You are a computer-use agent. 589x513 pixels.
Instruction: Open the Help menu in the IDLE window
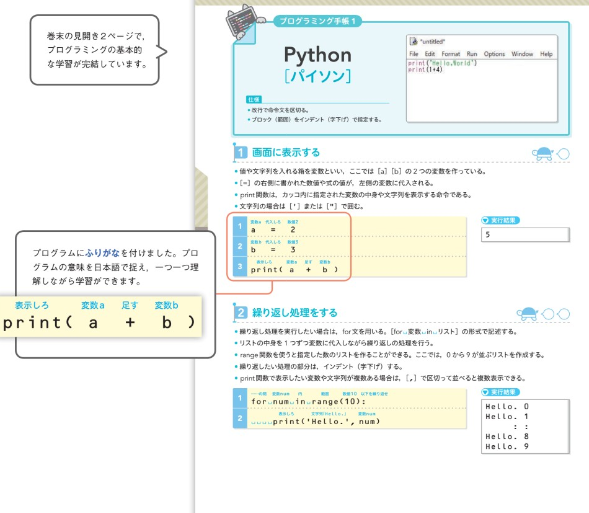(x=546, y=54)
